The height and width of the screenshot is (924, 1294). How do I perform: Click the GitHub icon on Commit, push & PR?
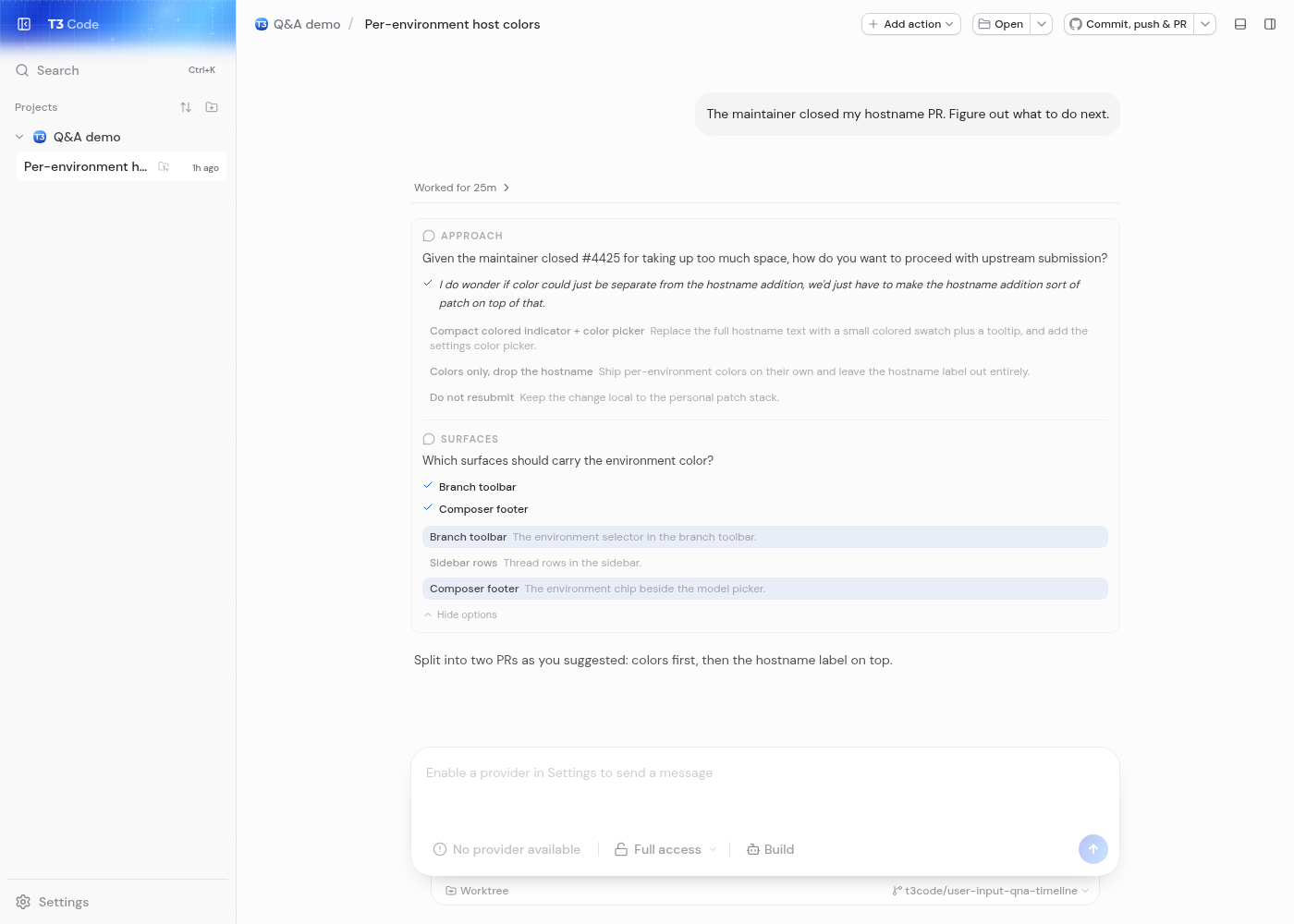1076,24
